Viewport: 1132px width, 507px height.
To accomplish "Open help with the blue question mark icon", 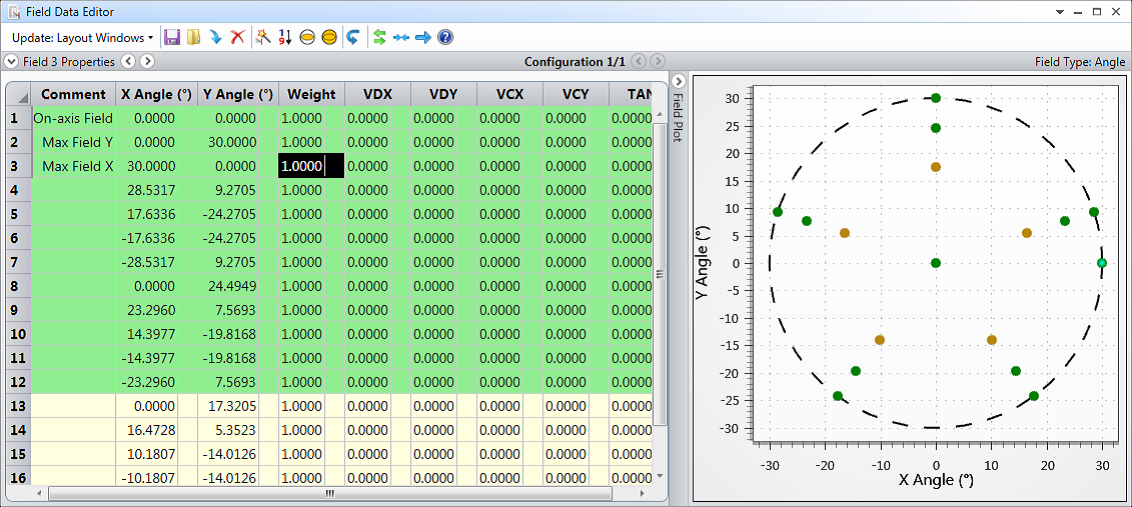I will tap(445, 38).
